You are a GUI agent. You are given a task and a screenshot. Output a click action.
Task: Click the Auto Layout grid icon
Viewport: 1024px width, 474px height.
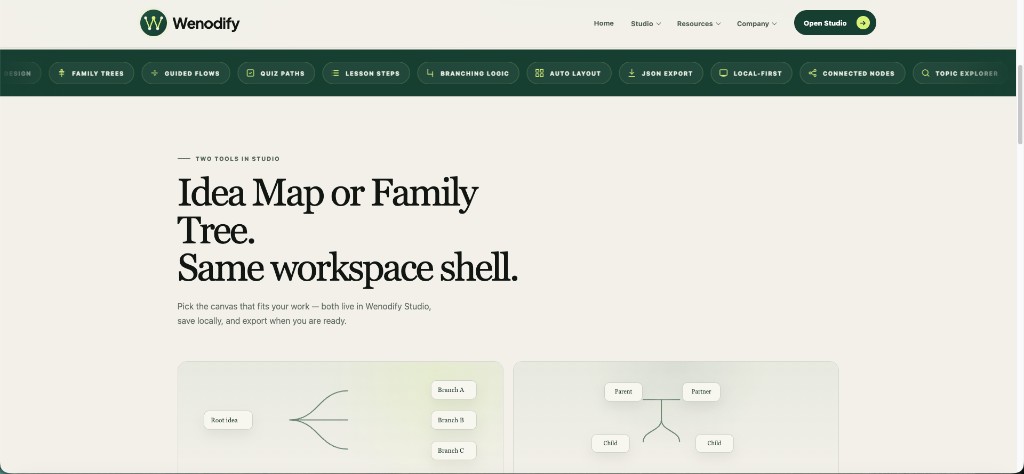tap(539, 73)
